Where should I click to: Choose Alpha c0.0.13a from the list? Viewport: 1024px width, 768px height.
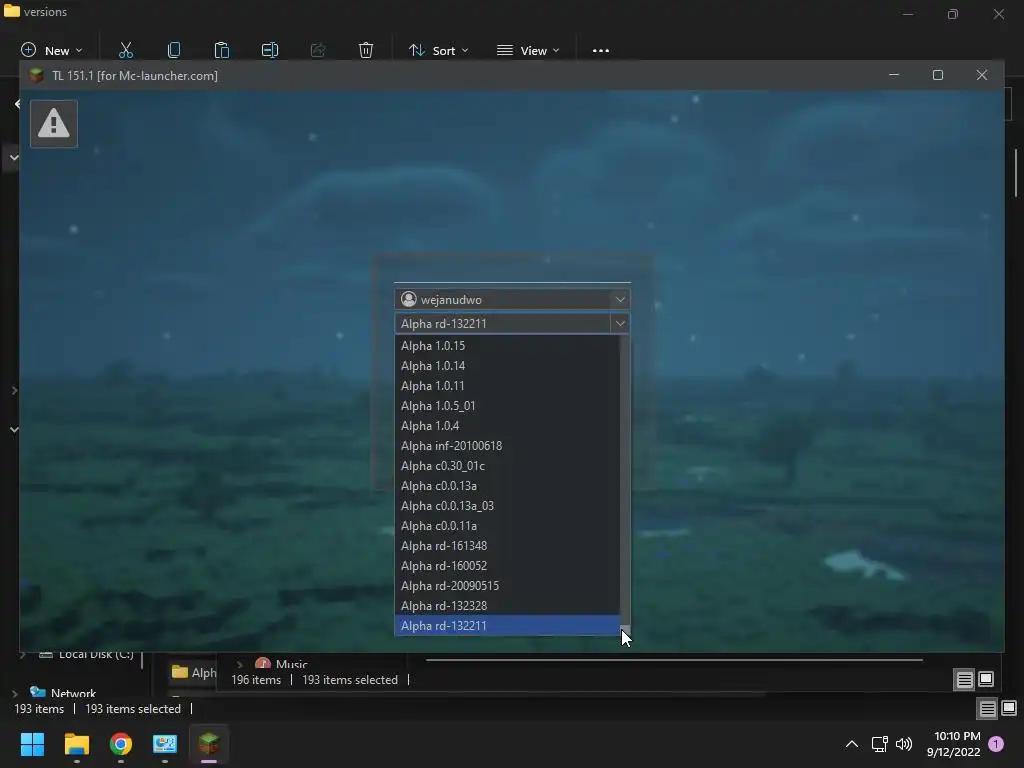click(507, 486)
